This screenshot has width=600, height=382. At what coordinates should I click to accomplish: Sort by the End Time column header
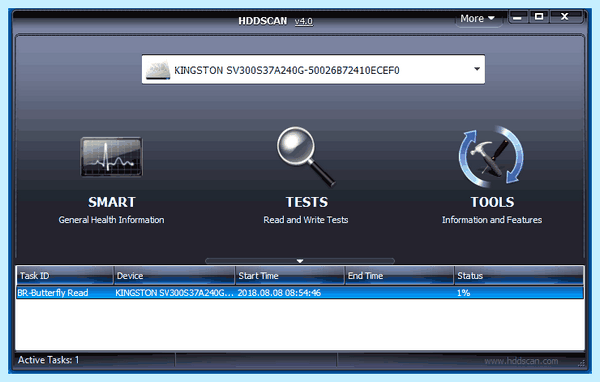click(399, 276)
